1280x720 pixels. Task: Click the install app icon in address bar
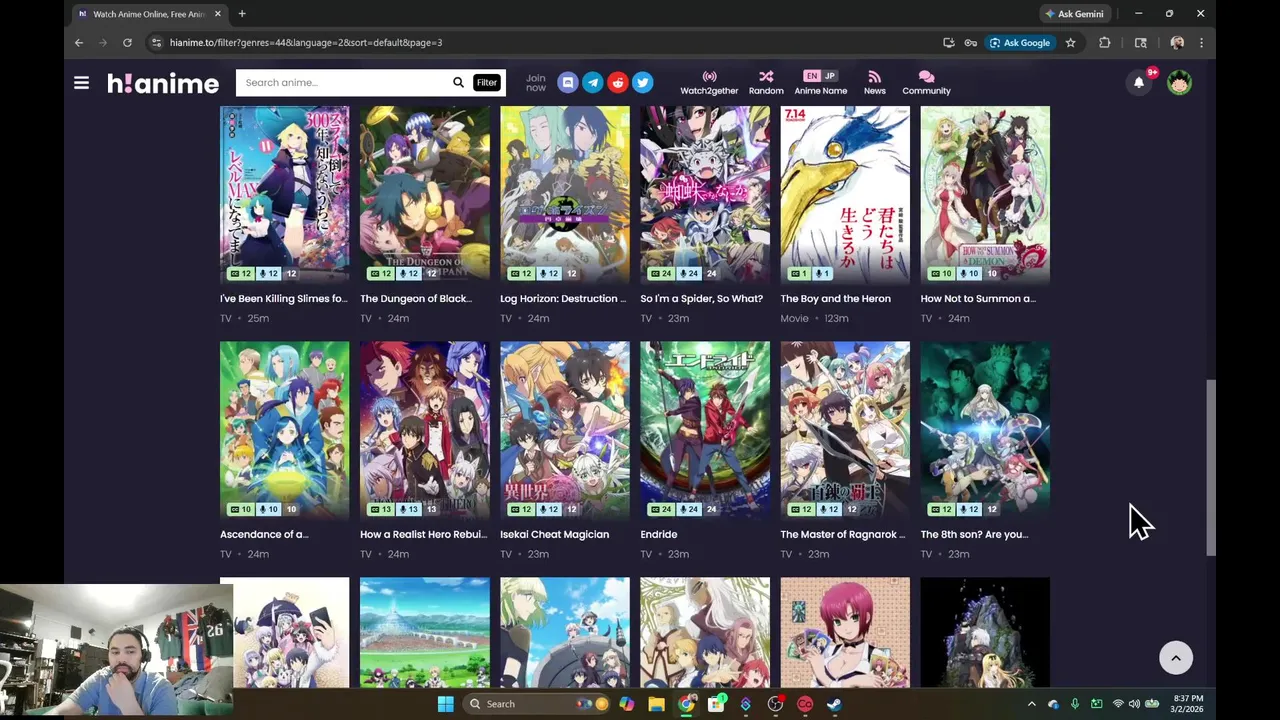948,43
